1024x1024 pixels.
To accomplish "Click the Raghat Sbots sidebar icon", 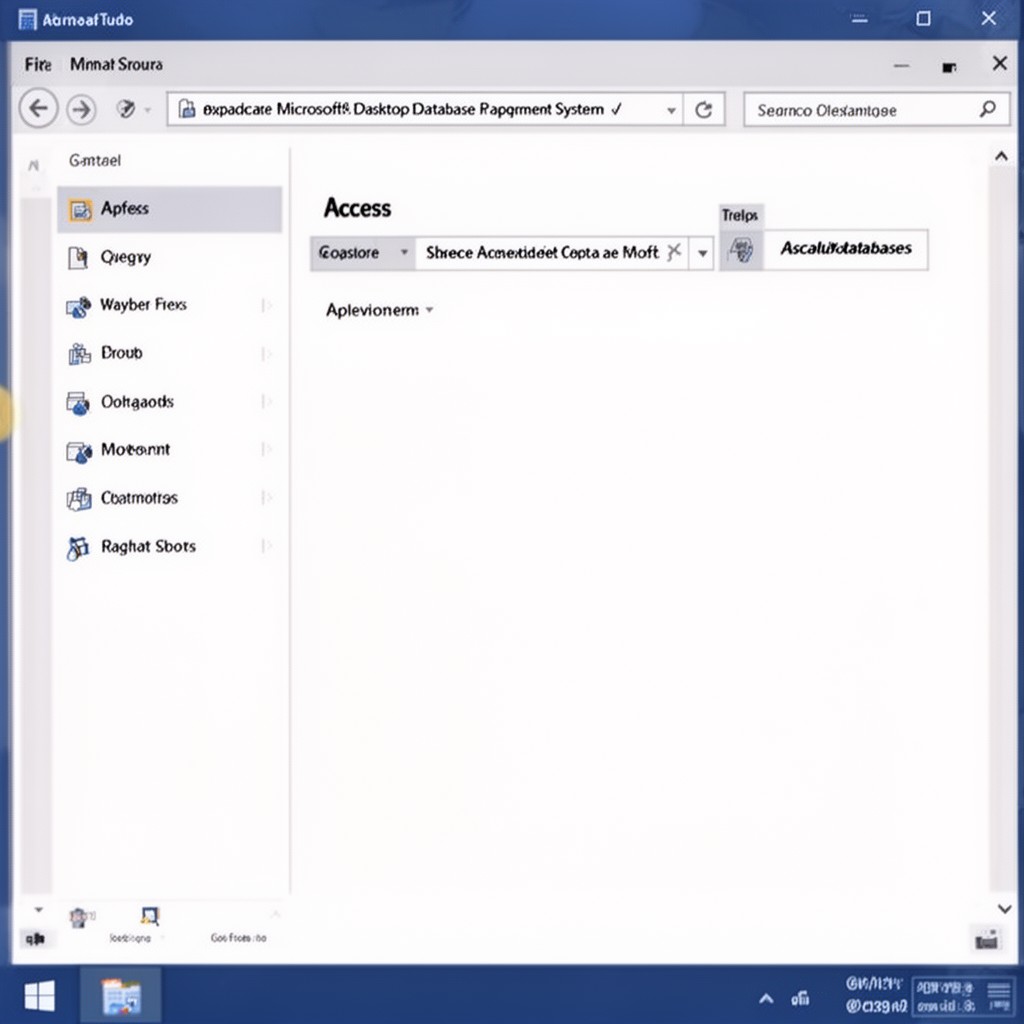I will click(78, 548).
